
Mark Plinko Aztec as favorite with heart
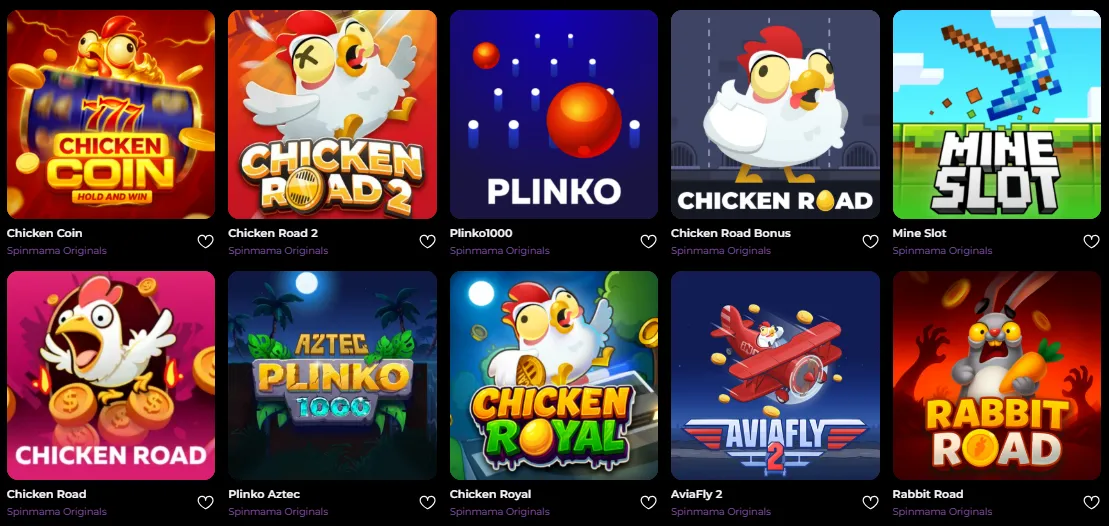click(427, 503)
